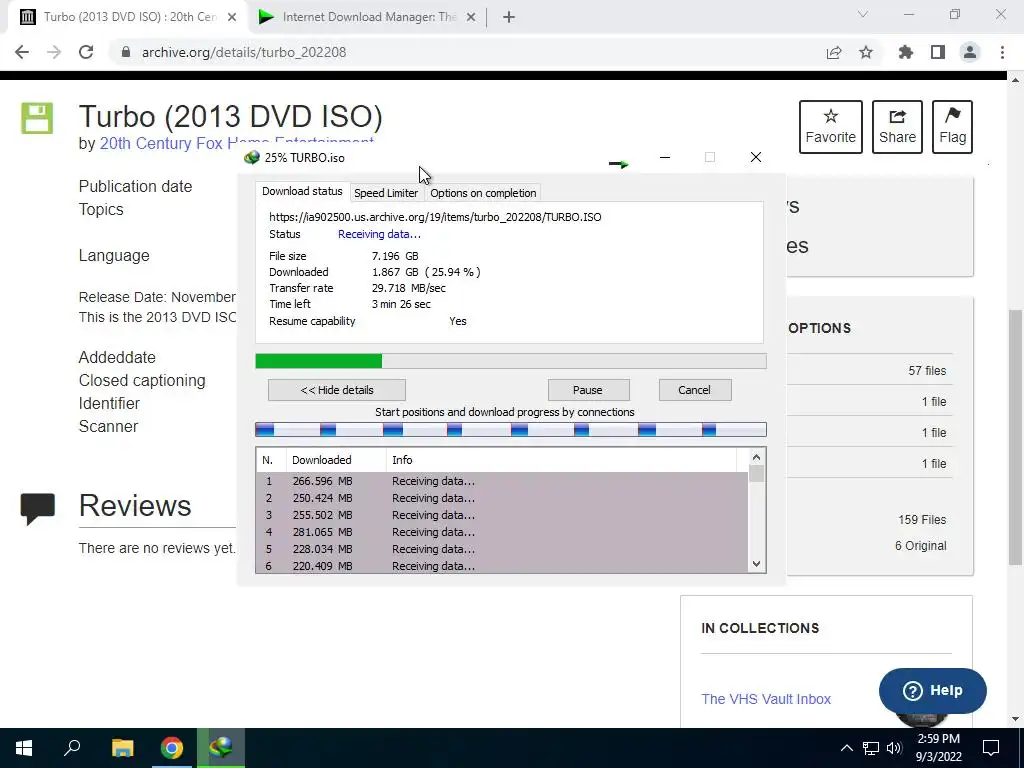The image size is (1024, 768).
Task: Select connection row 5 with 228.034 MB
Action: pyautogui.click(x=502, y=549)
